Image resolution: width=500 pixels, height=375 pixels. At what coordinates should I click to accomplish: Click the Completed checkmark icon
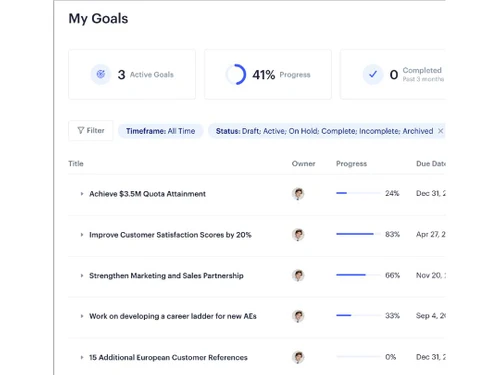(373, 74)
